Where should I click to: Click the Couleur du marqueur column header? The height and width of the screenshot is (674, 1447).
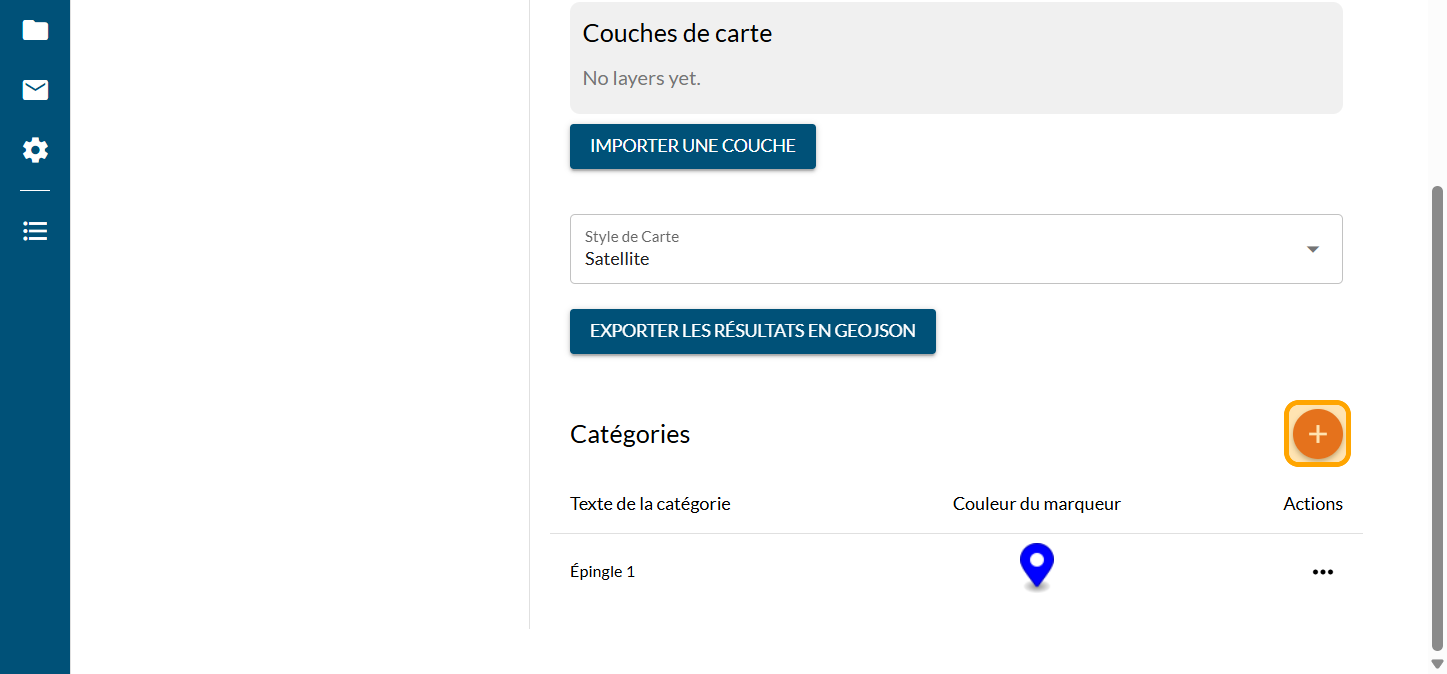pos(1036,504)
